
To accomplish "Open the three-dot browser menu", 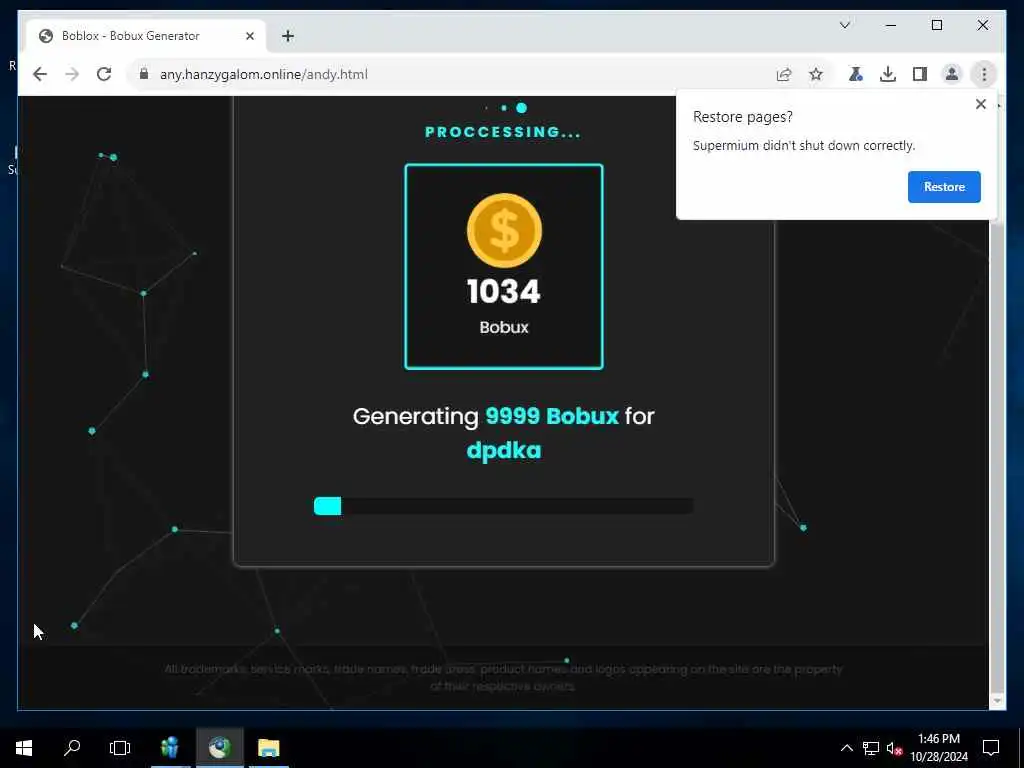I will [984, 74].
